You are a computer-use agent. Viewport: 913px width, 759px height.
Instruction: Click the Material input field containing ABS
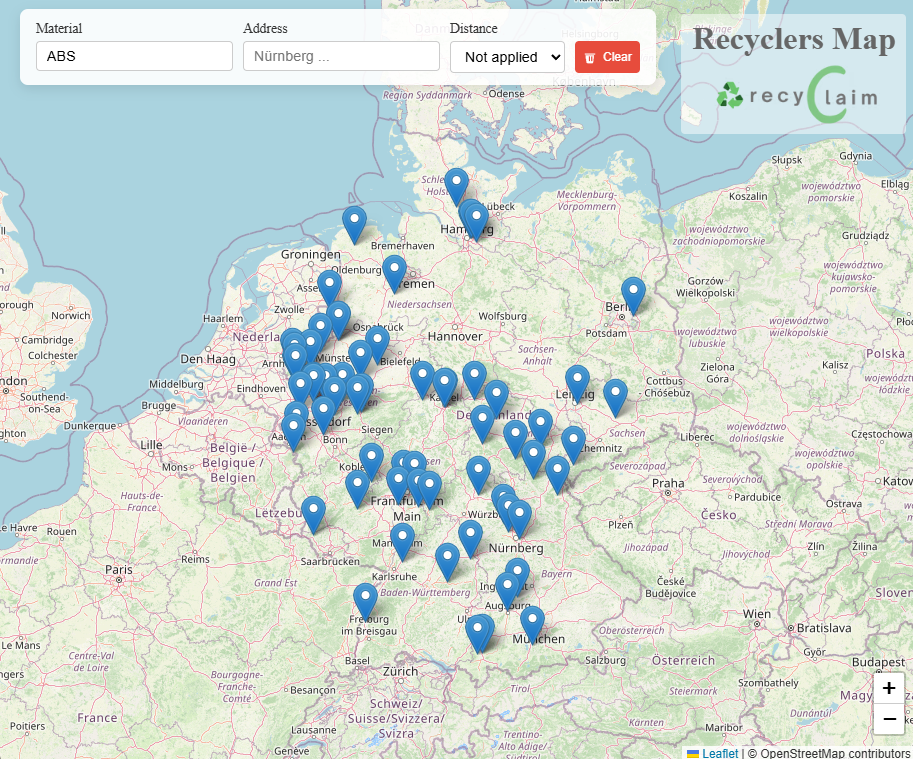point(134,56)
